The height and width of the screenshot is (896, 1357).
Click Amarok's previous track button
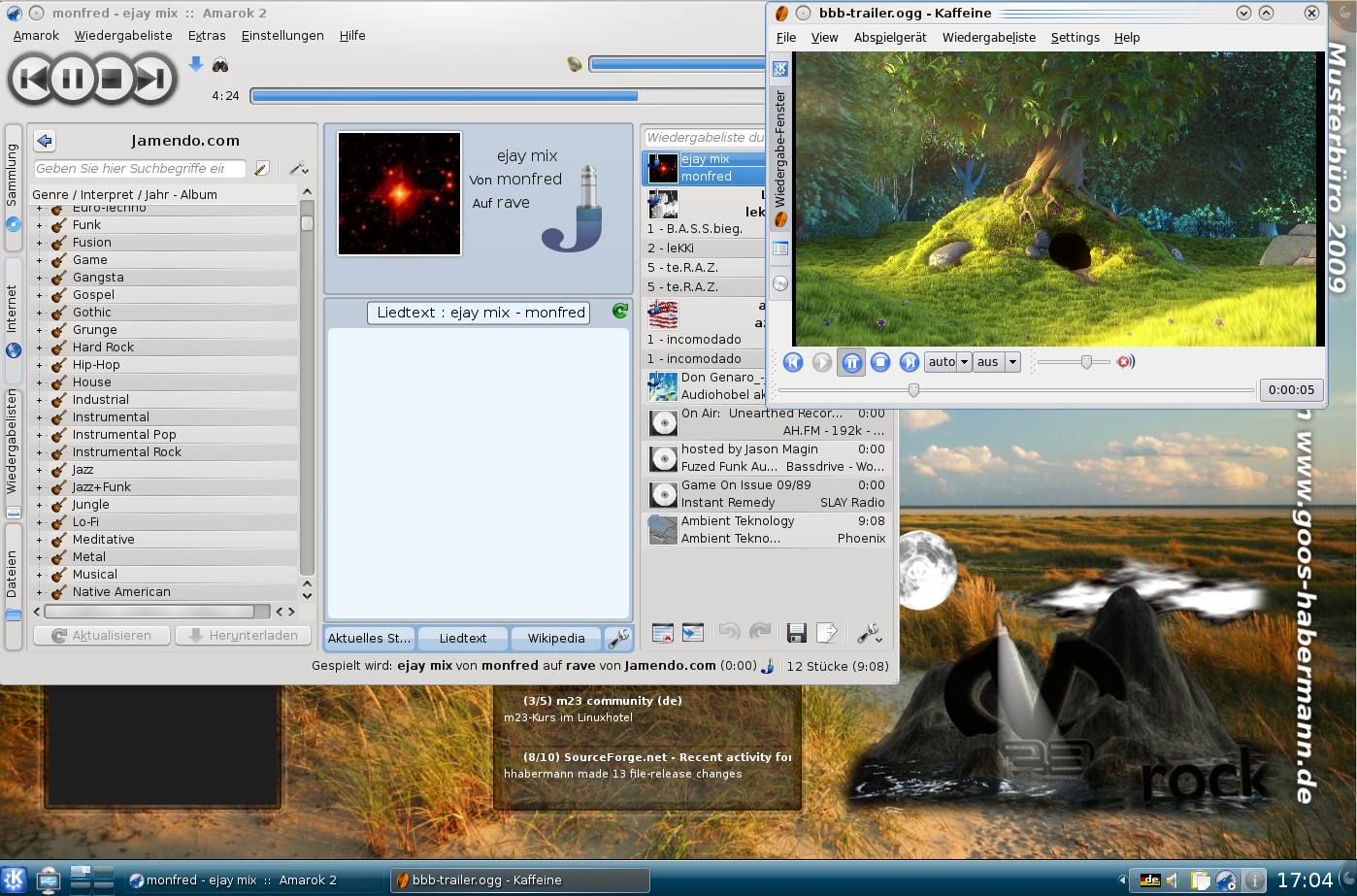pyautogui.click(x=33, y=79)
